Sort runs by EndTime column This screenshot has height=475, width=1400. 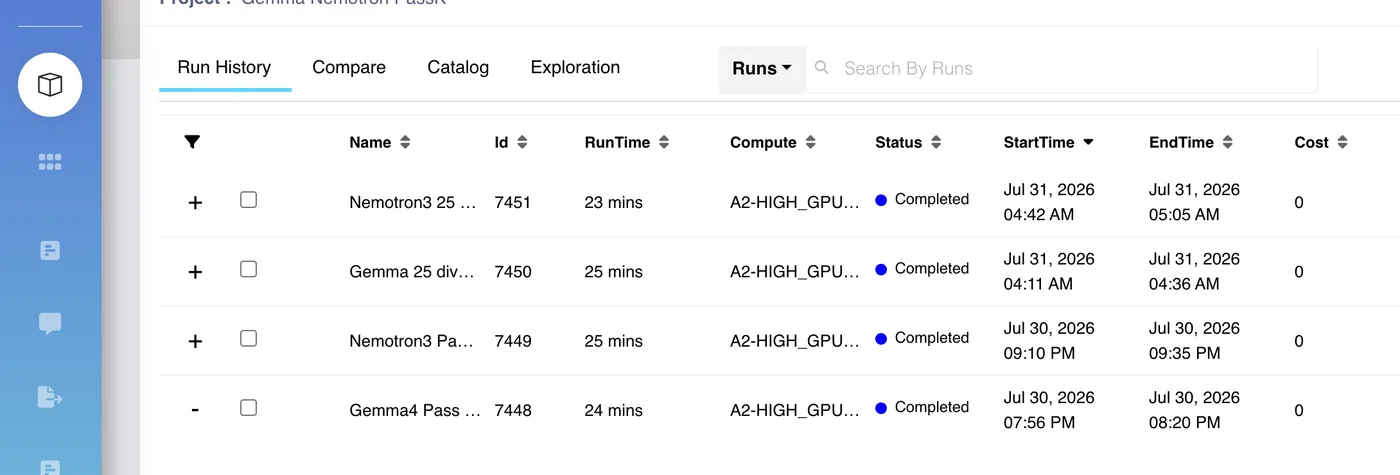point(1227,142)
